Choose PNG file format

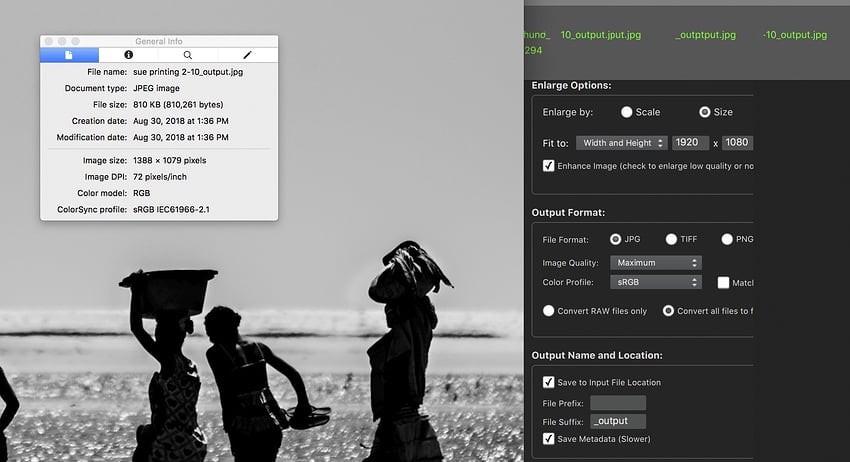click(727, 239)
